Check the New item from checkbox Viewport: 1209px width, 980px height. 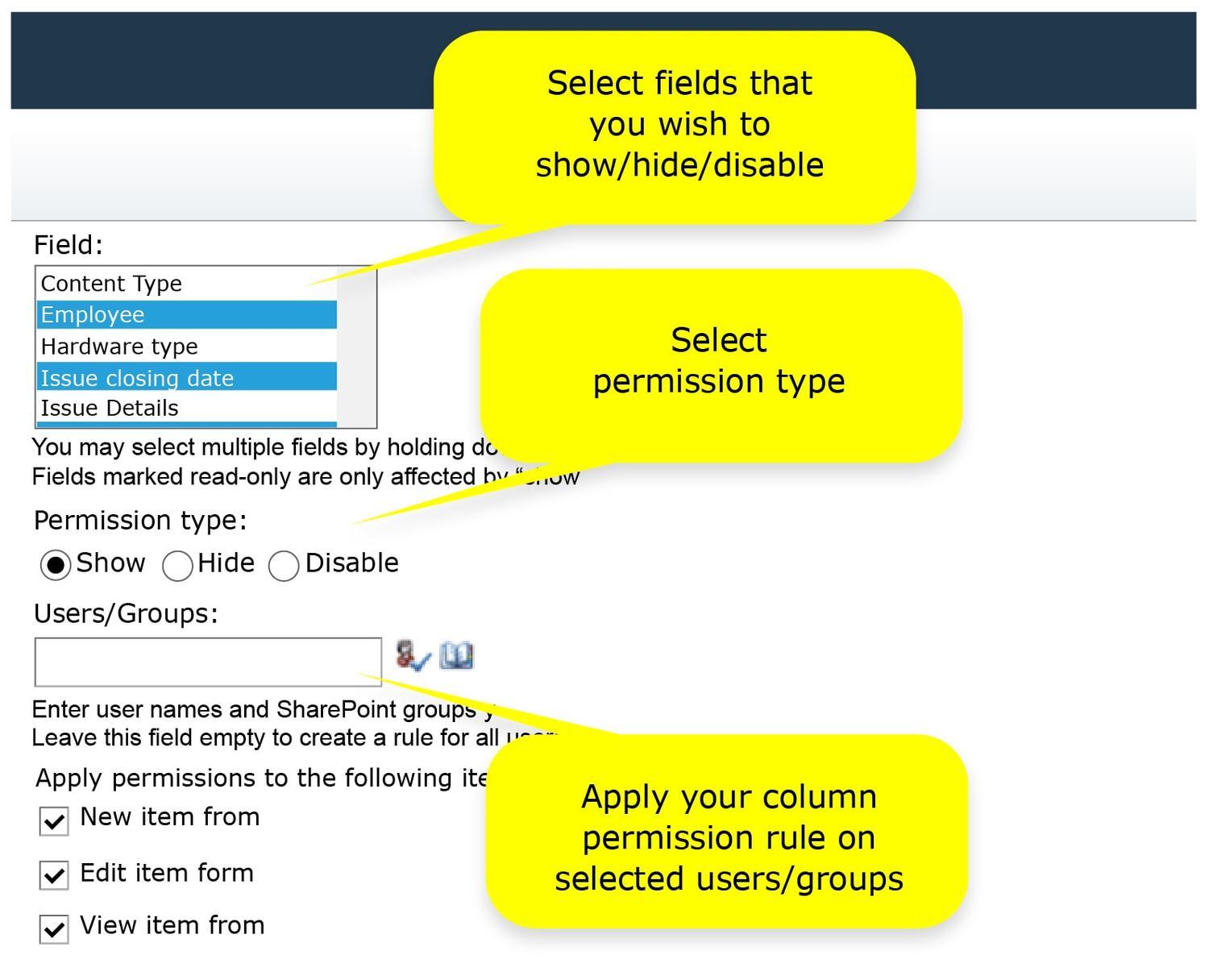tap(52, 820)
